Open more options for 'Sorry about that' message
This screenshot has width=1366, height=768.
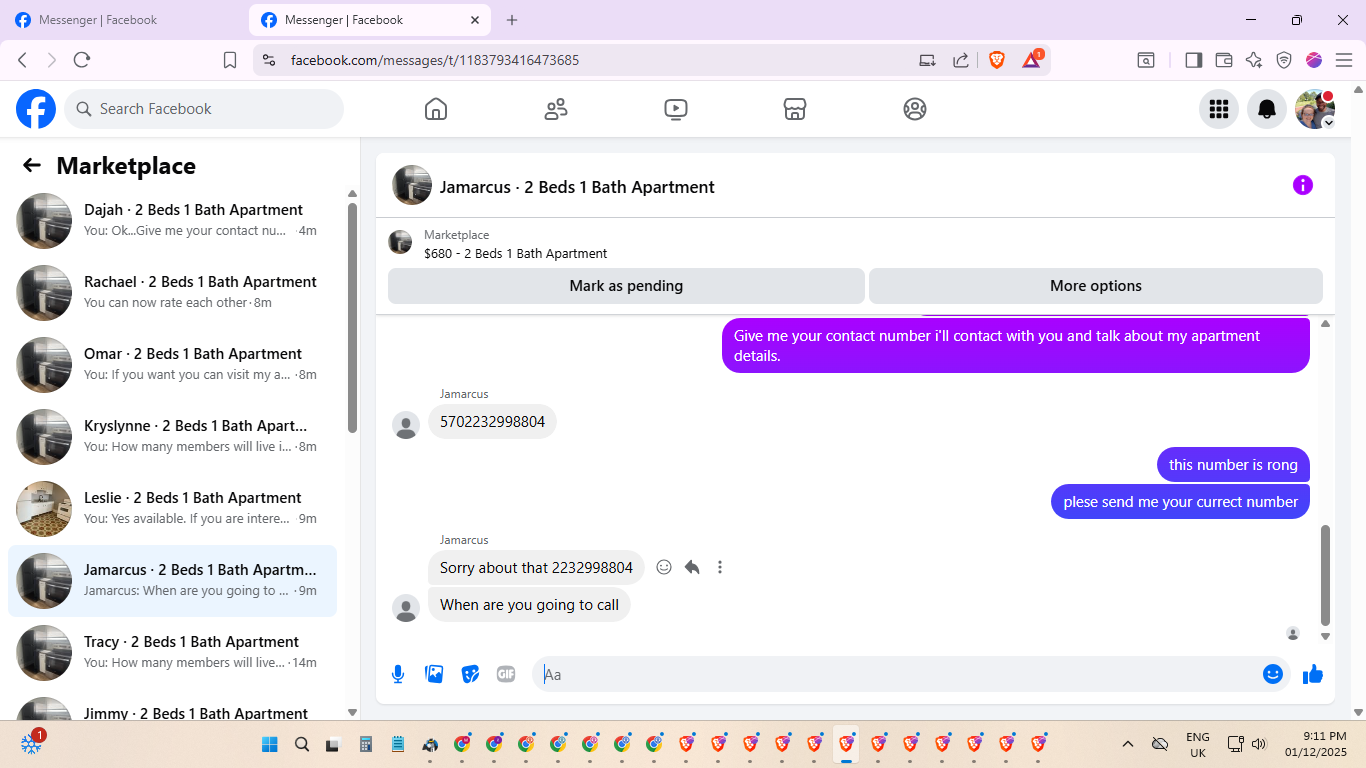[x=720, y=567]
